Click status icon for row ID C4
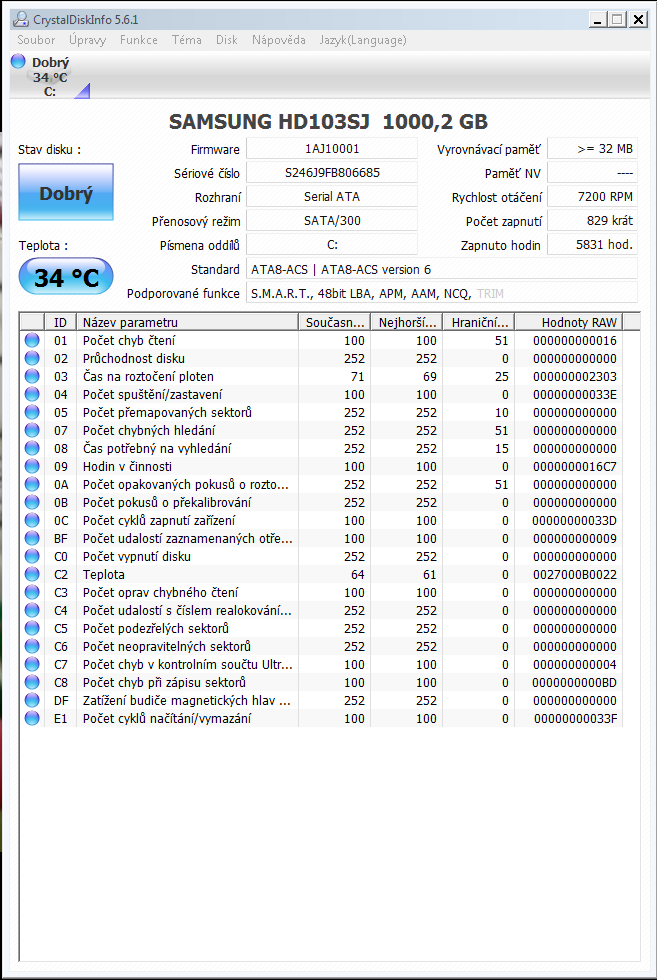Image resolution: width=657 pixels, height=980 pixels. (x=32, y=611)
